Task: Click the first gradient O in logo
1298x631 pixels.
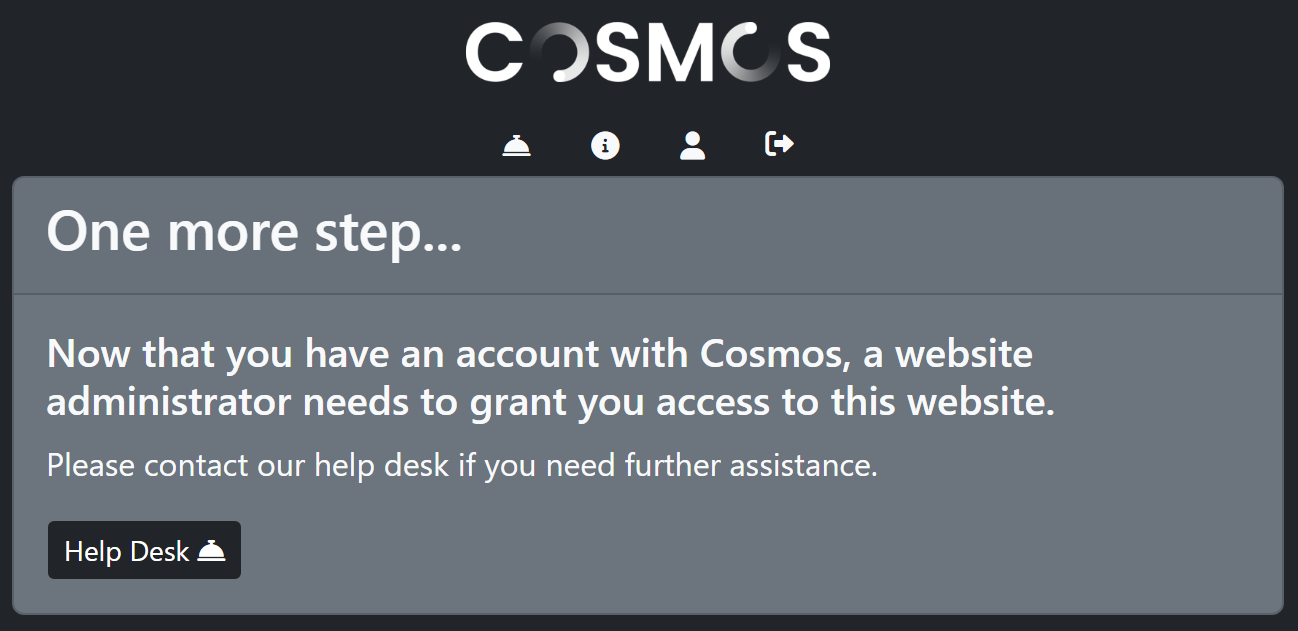Action: pyautogui.click(x=556, y=53)
